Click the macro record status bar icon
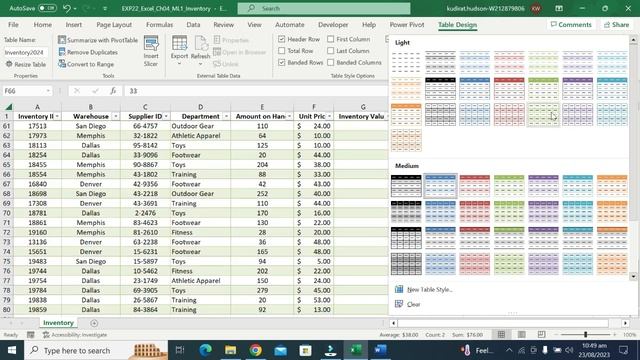640x360 pixels. pos(31,335)
